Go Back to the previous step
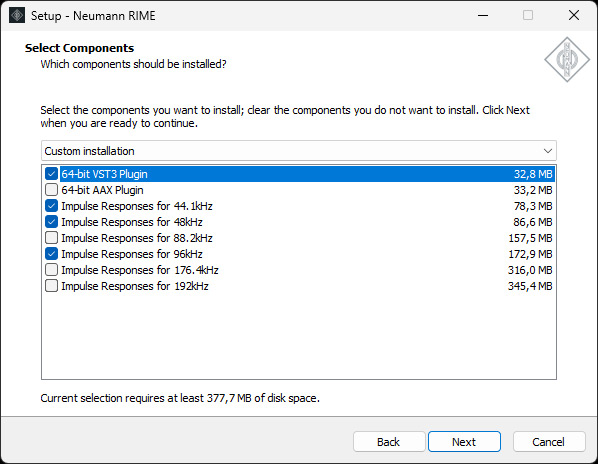 [389, 442]
